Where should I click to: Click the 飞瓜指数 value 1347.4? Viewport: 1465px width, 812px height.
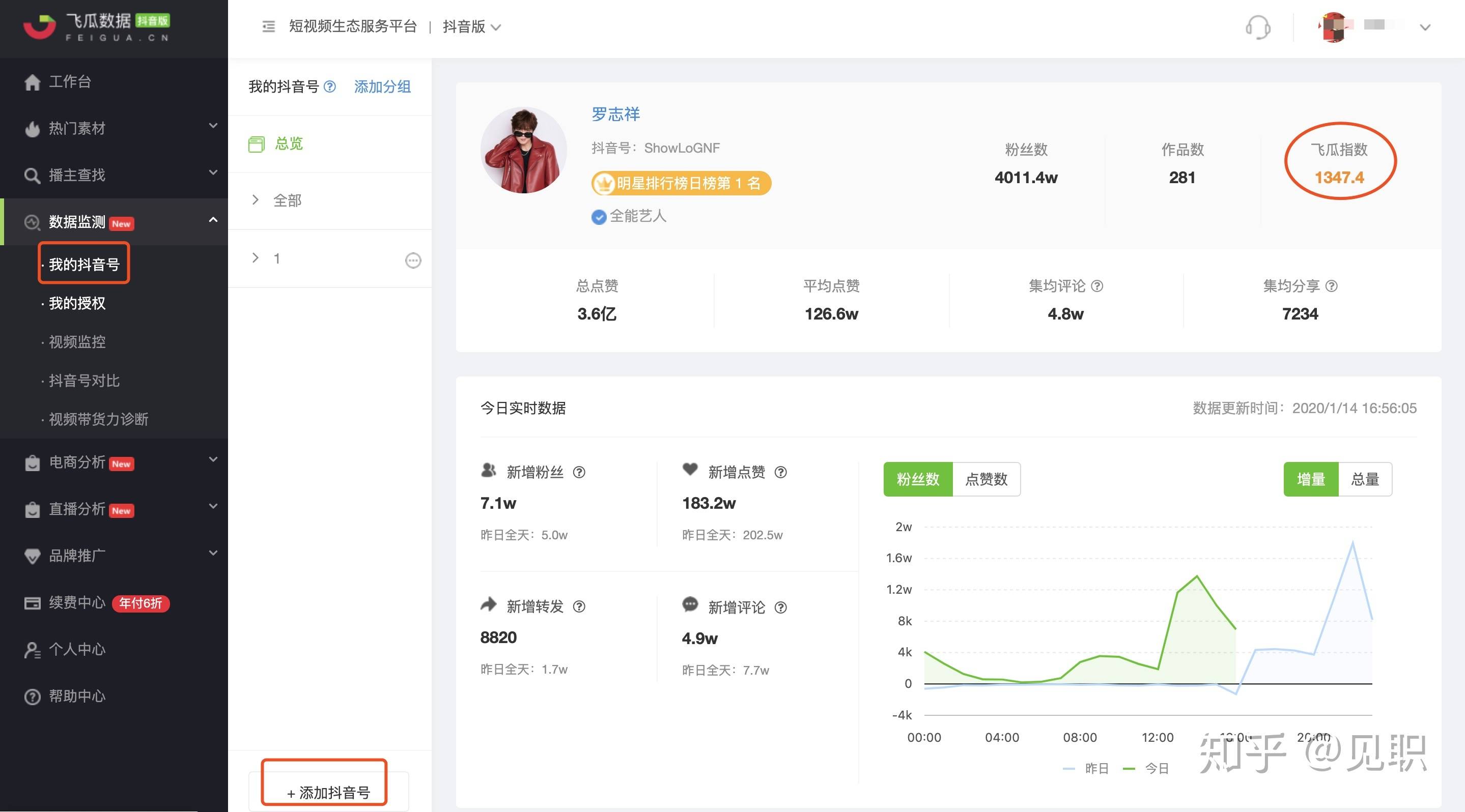[1339, 177]
